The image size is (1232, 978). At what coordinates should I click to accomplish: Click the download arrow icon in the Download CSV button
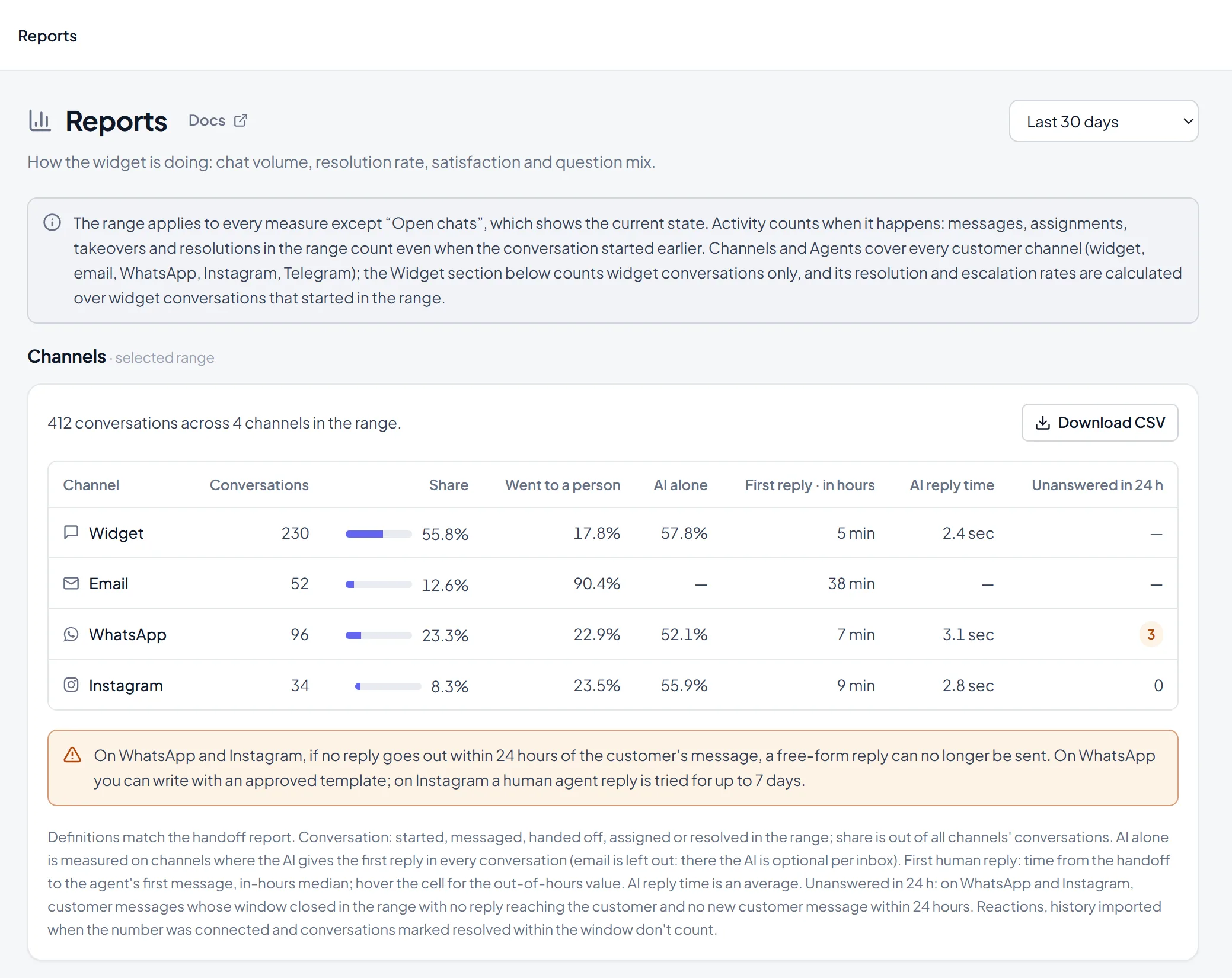click(1043, 423)
